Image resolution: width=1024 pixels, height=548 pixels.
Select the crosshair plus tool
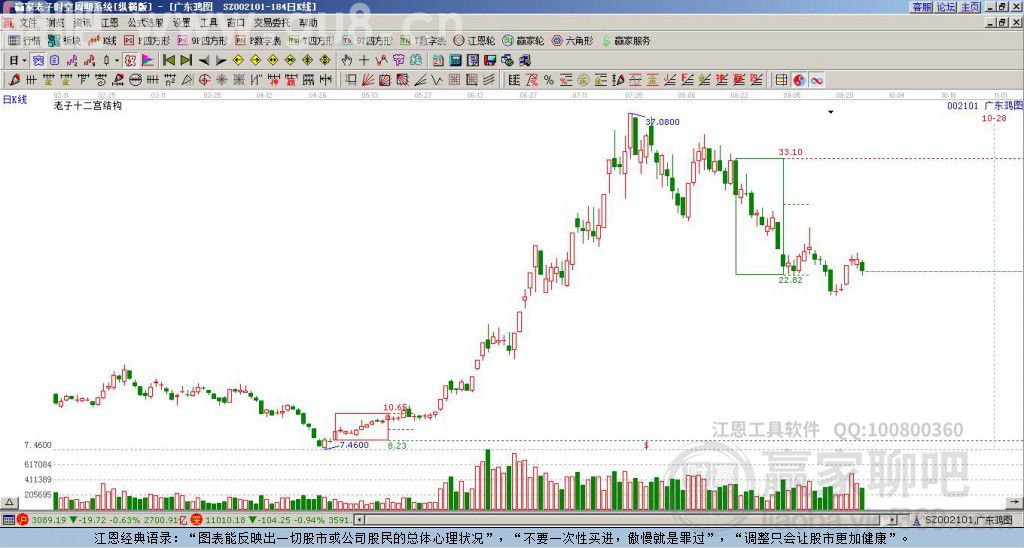[x=364, y=61]
